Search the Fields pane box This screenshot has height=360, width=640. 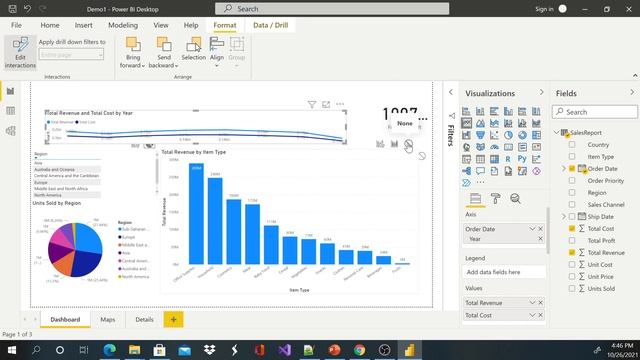(x=595, y=112)
